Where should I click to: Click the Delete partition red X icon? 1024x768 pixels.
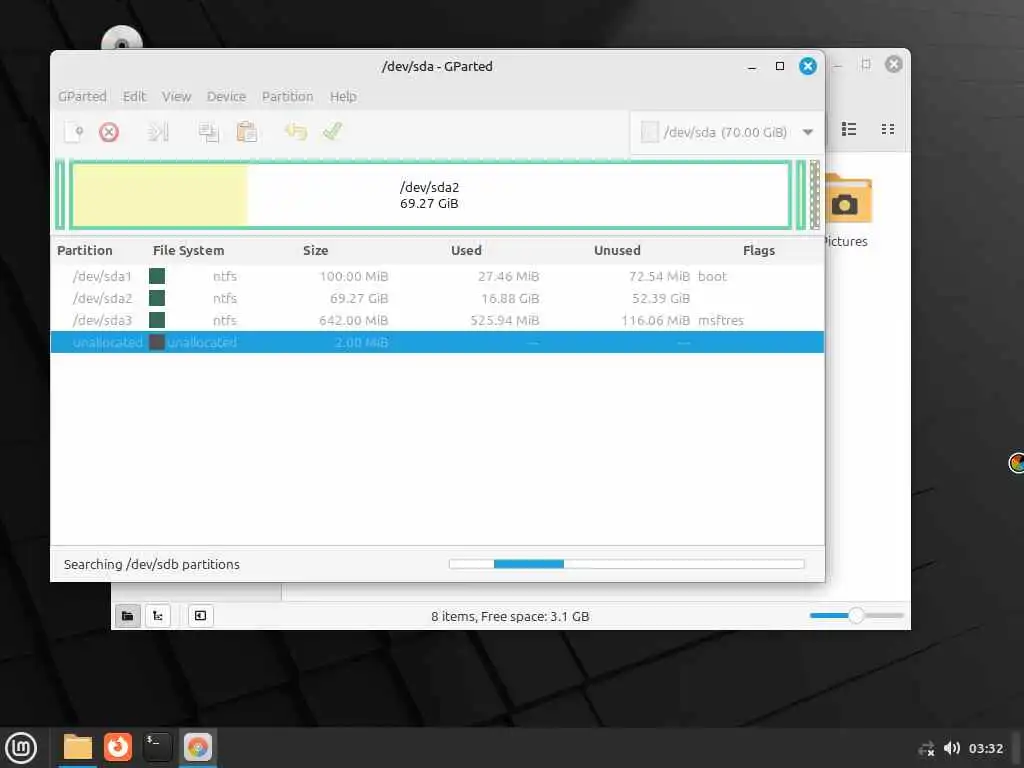click(109, 132)
